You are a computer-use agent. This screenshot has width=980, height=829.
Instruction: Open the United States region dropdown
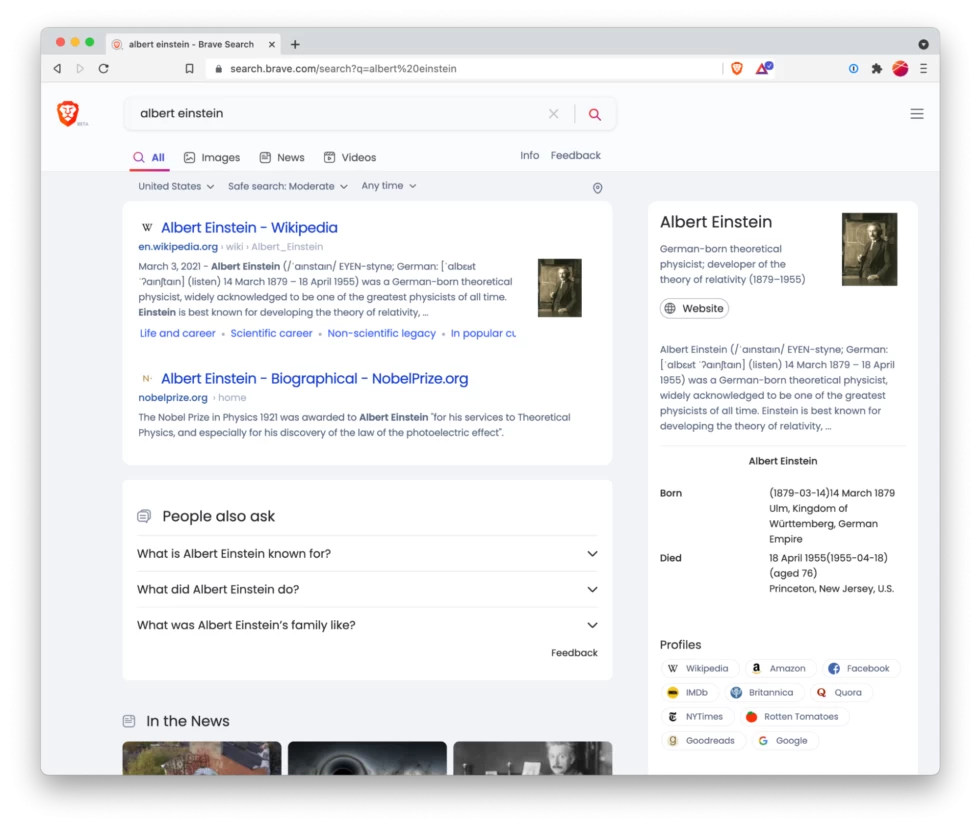click(x=176, y=186)
